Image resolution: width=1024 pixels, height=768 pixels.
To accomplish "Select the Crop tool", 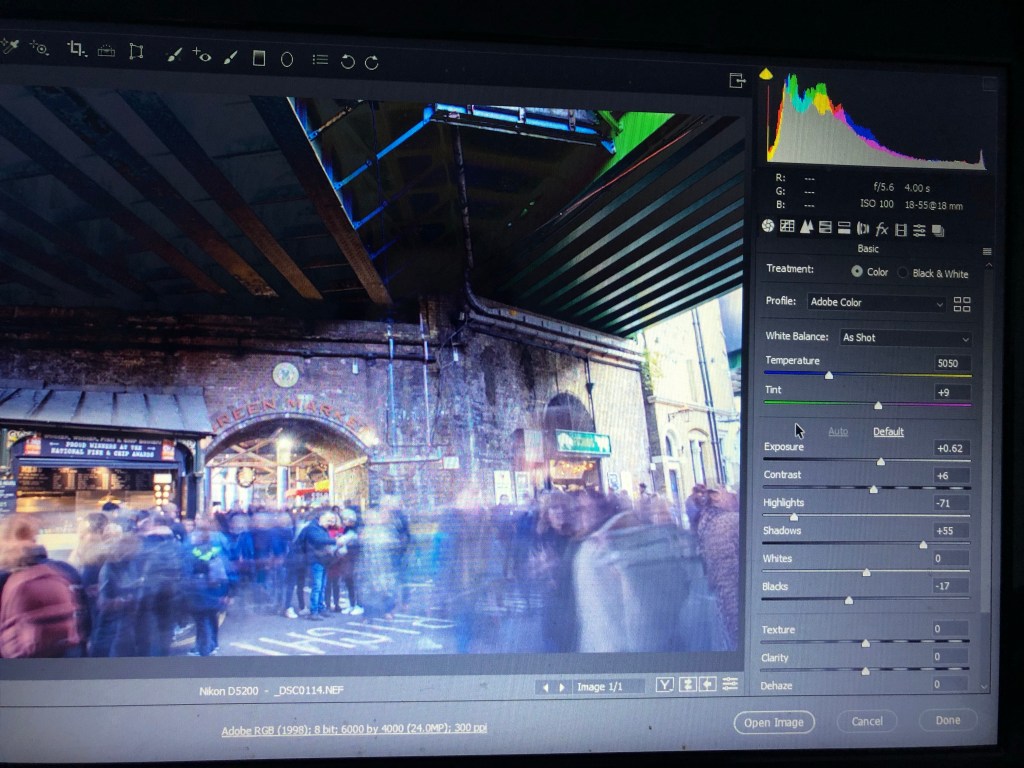I will 76,49.
